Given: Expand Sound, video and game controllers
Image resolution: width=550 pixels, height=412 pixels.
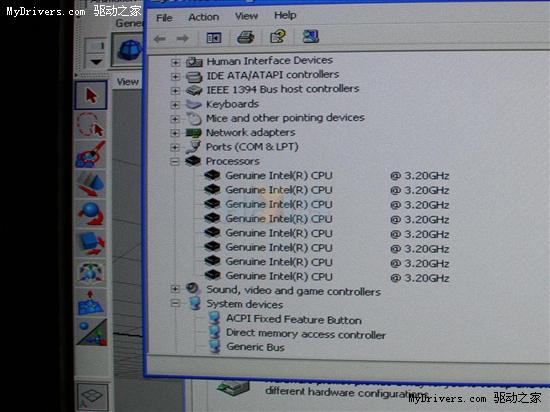Looking at the screenshot, I should pos(175,289).
